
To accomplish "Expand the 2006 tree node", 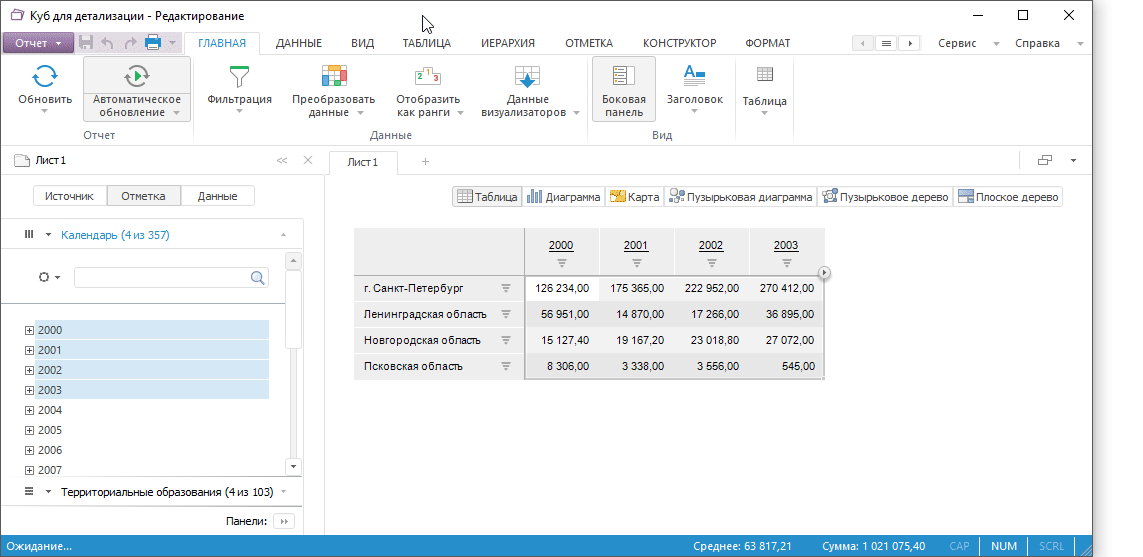I will pos(29,451).
